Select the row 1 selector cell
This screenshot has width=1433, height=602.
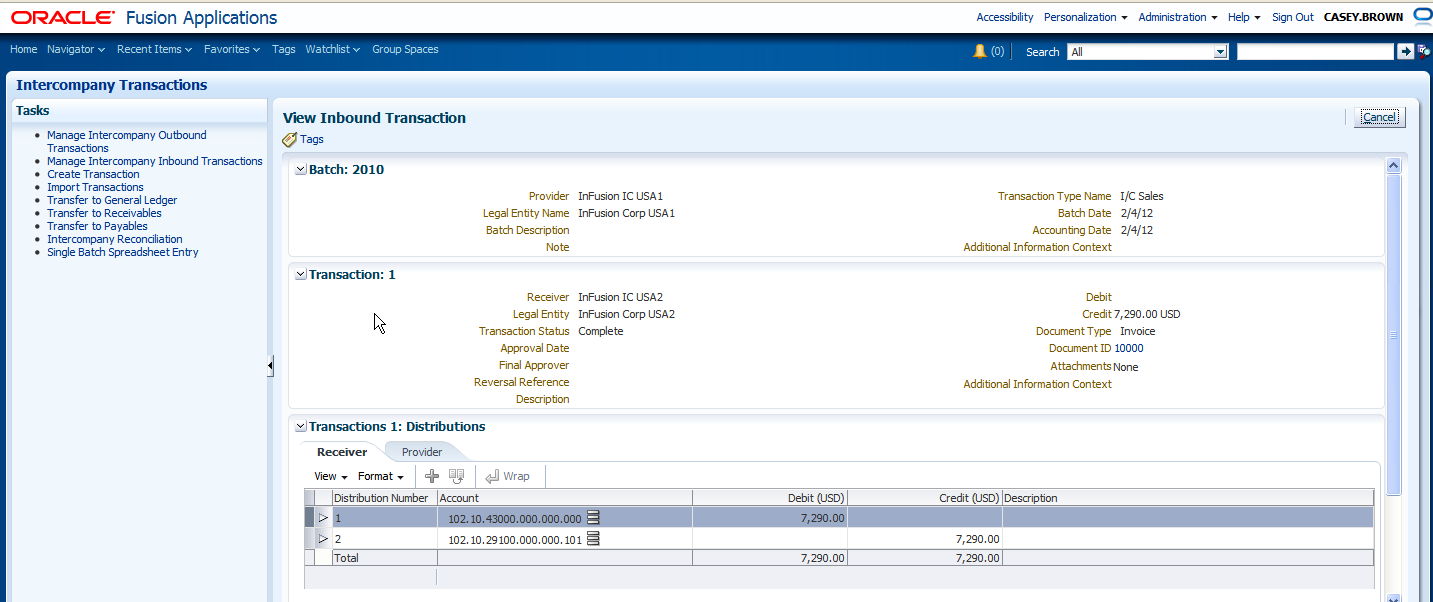(310, 518)
